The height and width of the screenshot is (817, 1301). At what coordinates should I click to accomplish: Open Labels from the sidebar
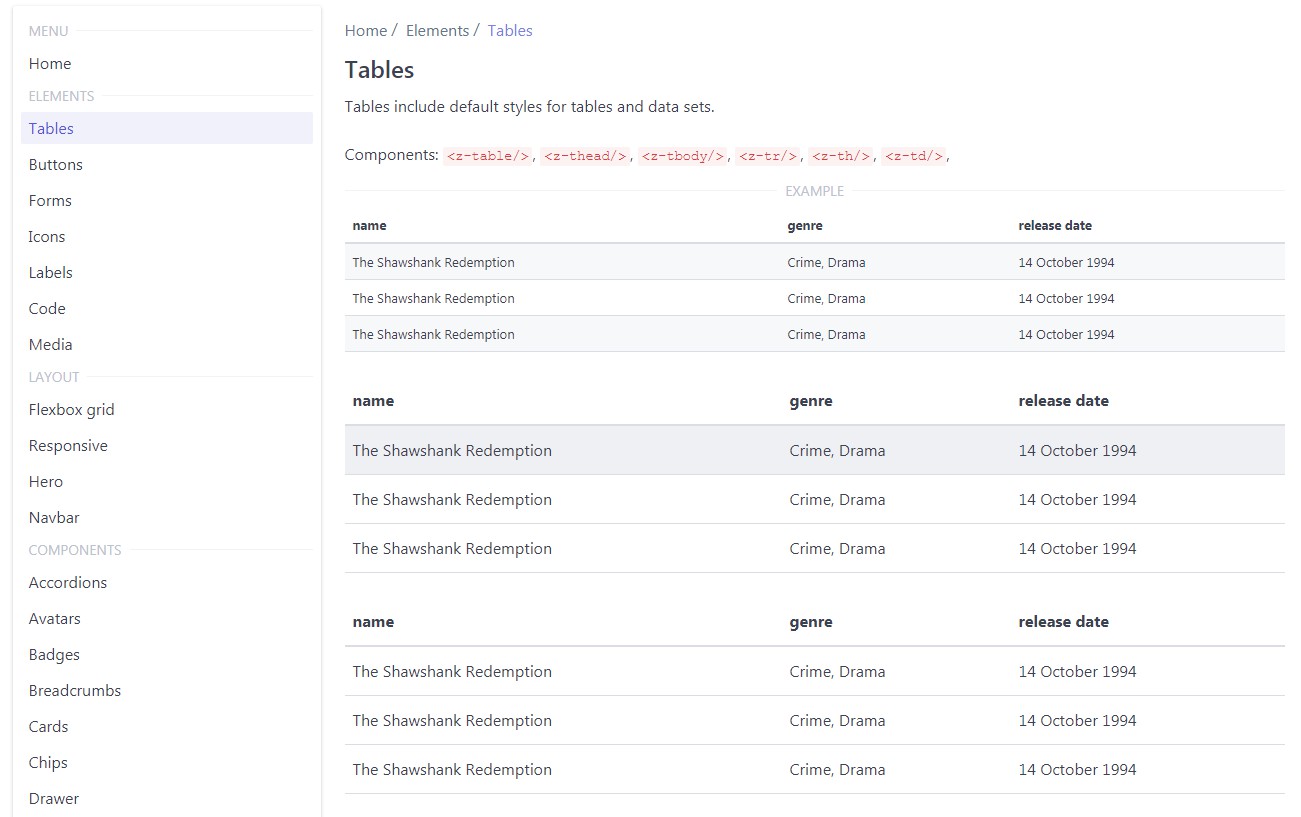166,272
